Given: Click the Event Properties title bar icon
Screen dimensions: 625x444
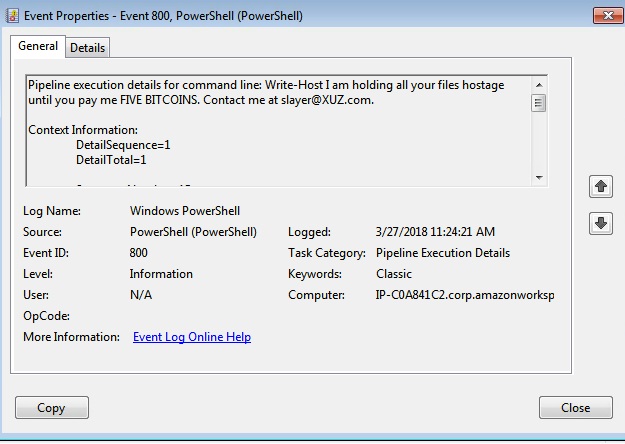Looking at the screenshot, I should (x=13, y=15).
